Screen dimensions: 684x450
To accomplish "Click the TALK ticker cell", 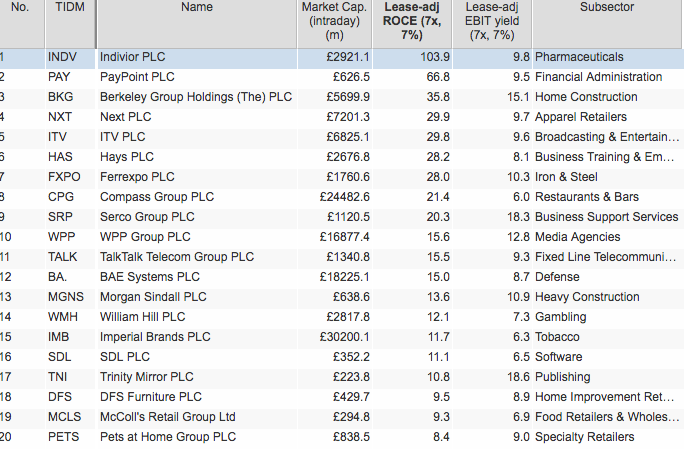I will (62, 257).
